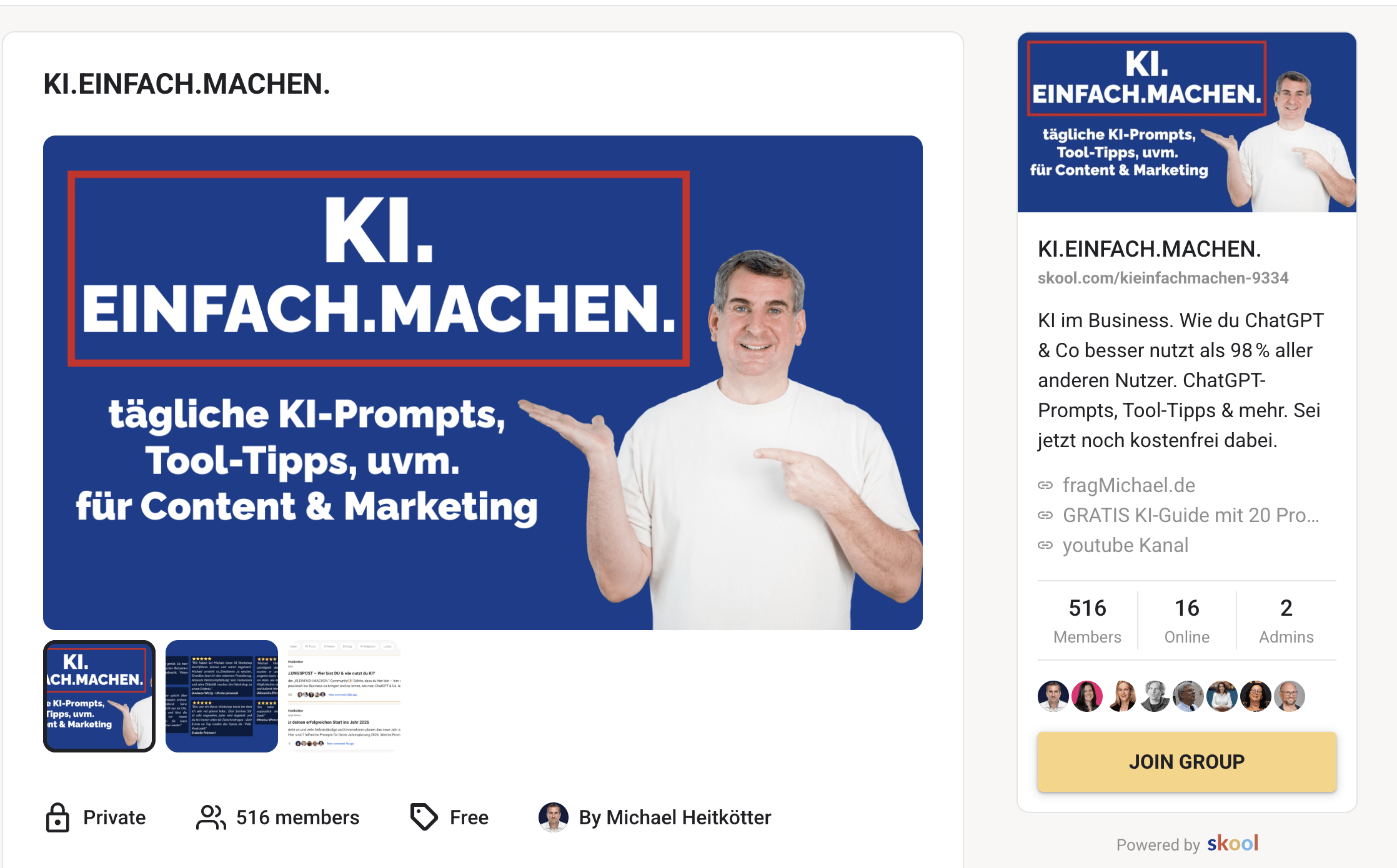1397x868 pixels.
Task: Click the 516 Members stat
Action: click(x=1087, y=621)
